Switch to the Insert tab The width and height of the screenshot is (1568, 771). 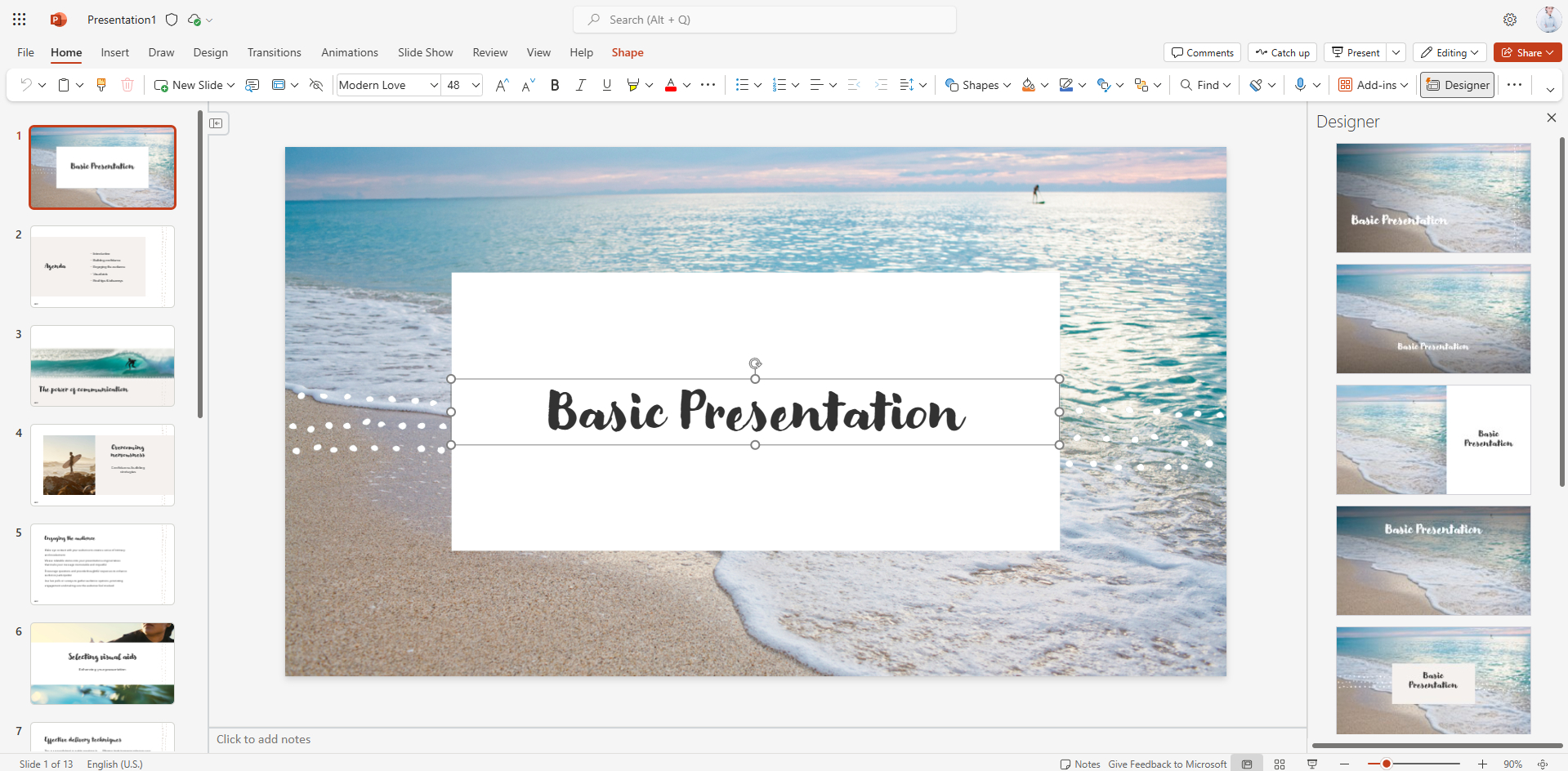point(115,52)
